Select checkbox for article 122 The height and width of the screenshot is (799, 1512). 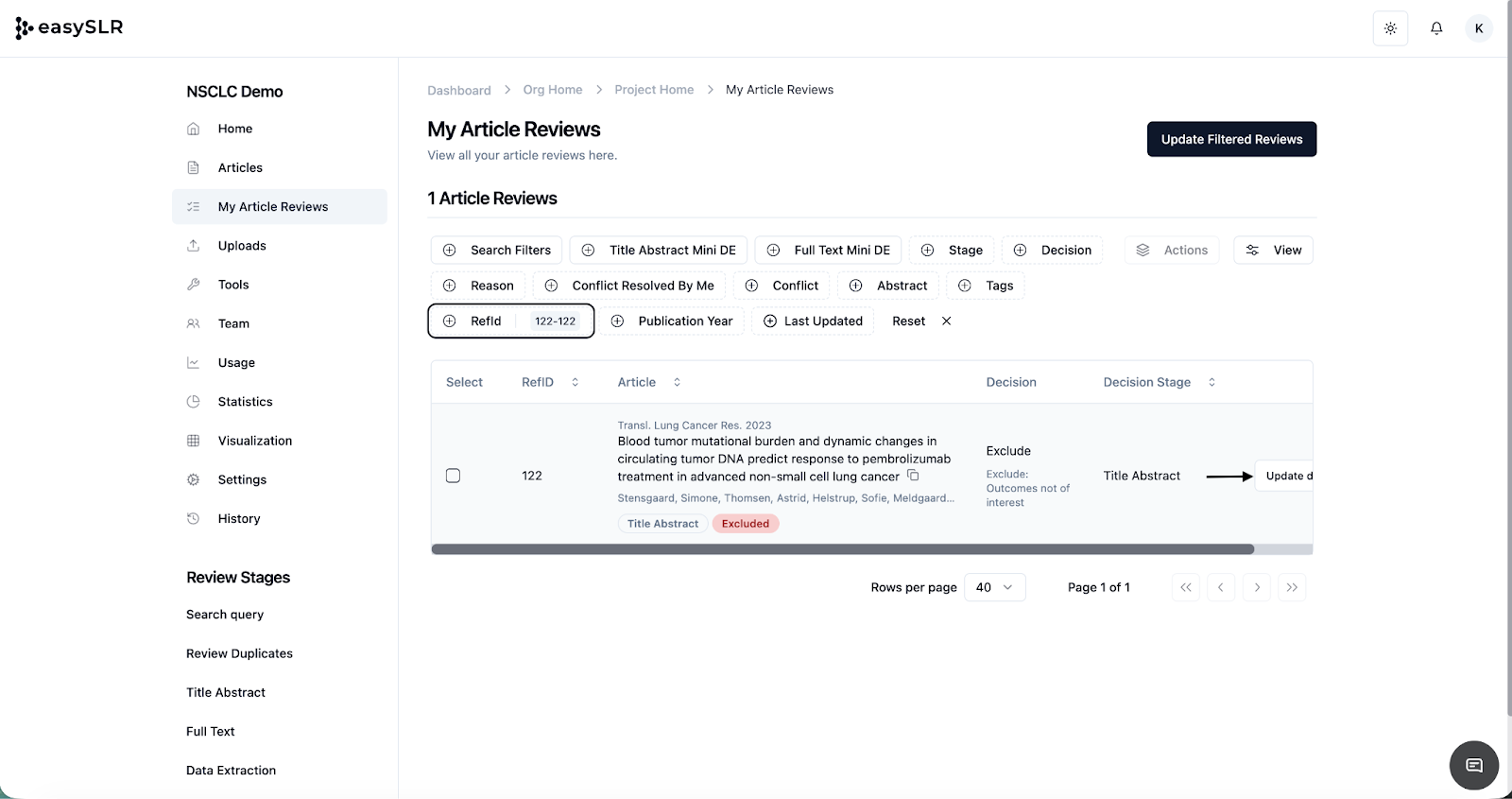453,476
